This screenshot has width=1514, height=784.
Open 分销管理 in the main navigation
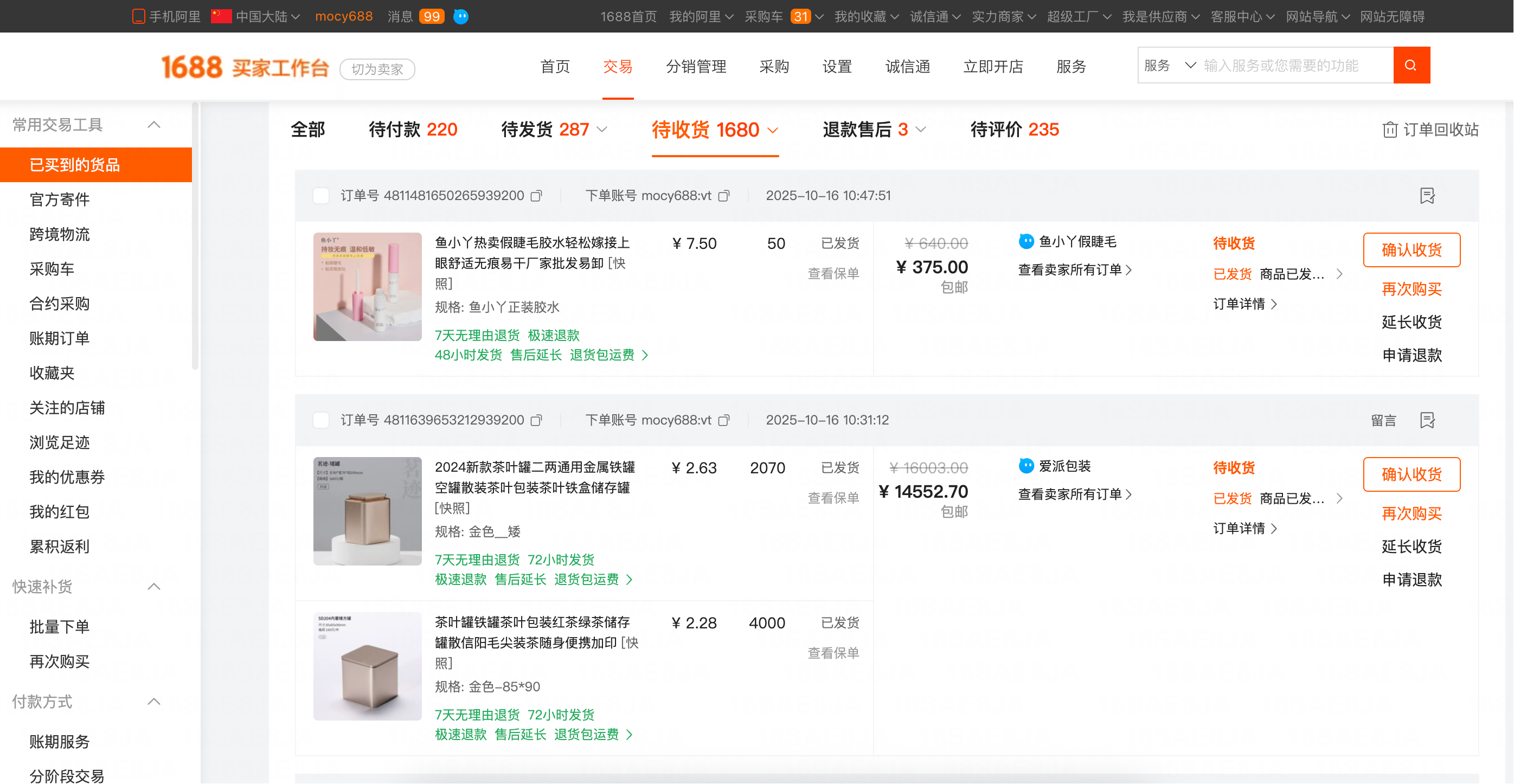click(x=696, y=66)
